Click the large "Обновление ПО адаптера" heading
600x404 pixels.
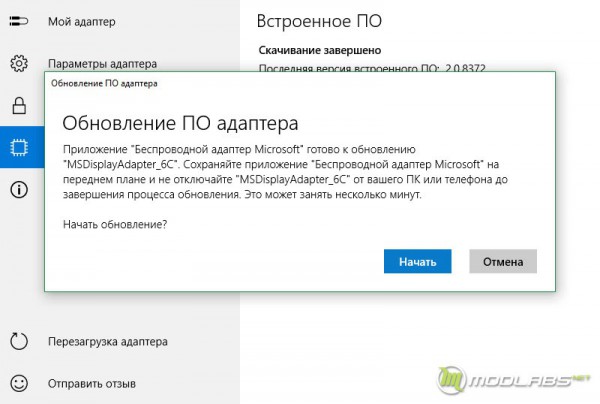tap(180, 124)
